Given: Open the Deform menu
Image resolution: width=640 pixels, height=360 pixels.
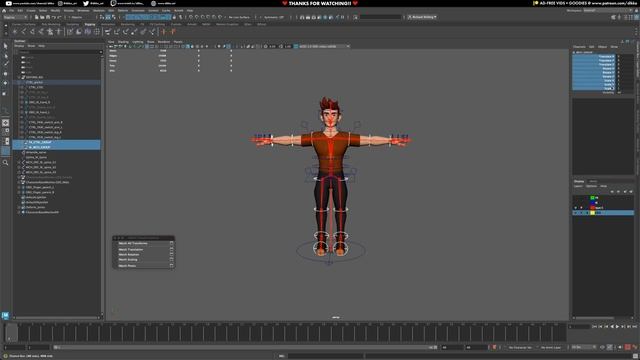Looking at the screenshot, I should coord(123,11).
